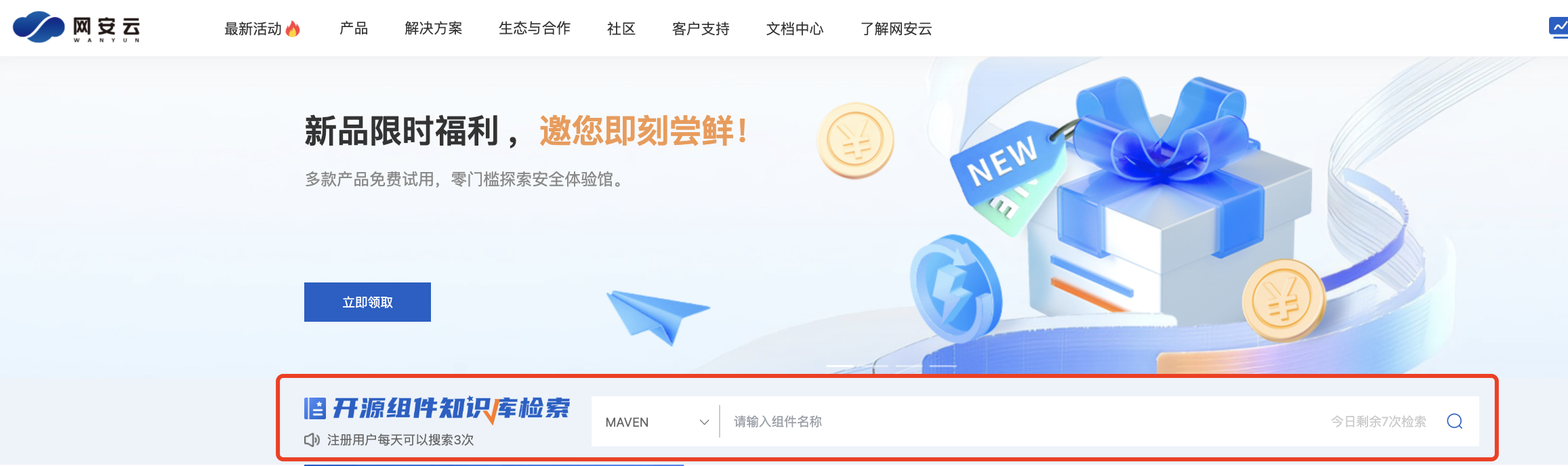The height and width of the screenshot is (466, 1568).
Task: Select the second carousel slide indicator
Action: pyautogui.click(x=875, y=366)
